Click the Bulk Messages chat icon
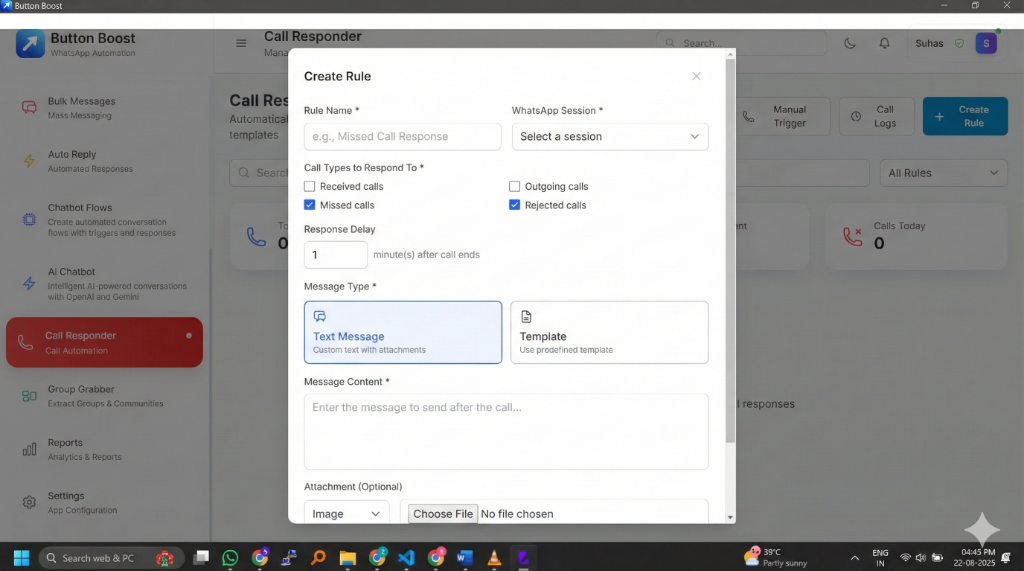1024x571 pixels. click(29, 108)
